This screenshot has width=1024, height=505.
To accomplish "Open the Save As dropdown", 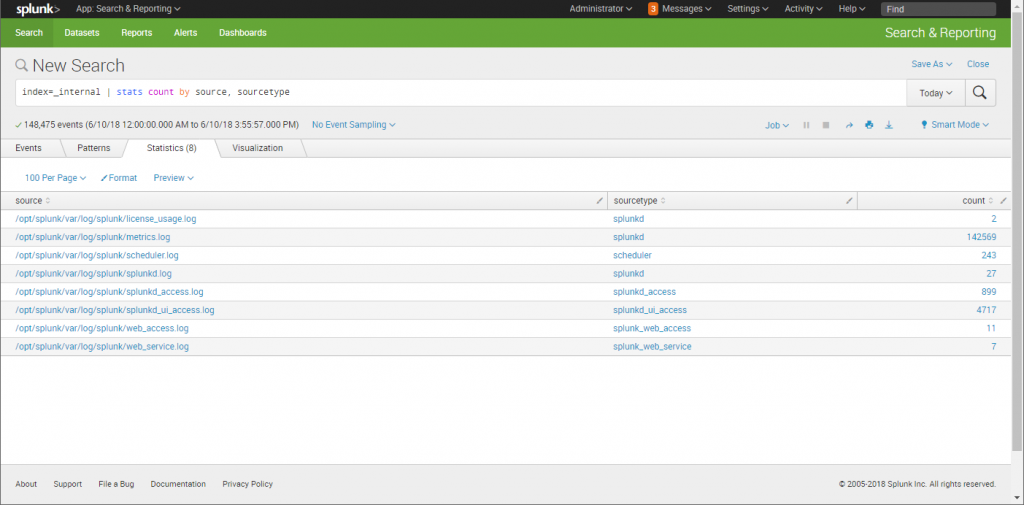I will (932, 64).
